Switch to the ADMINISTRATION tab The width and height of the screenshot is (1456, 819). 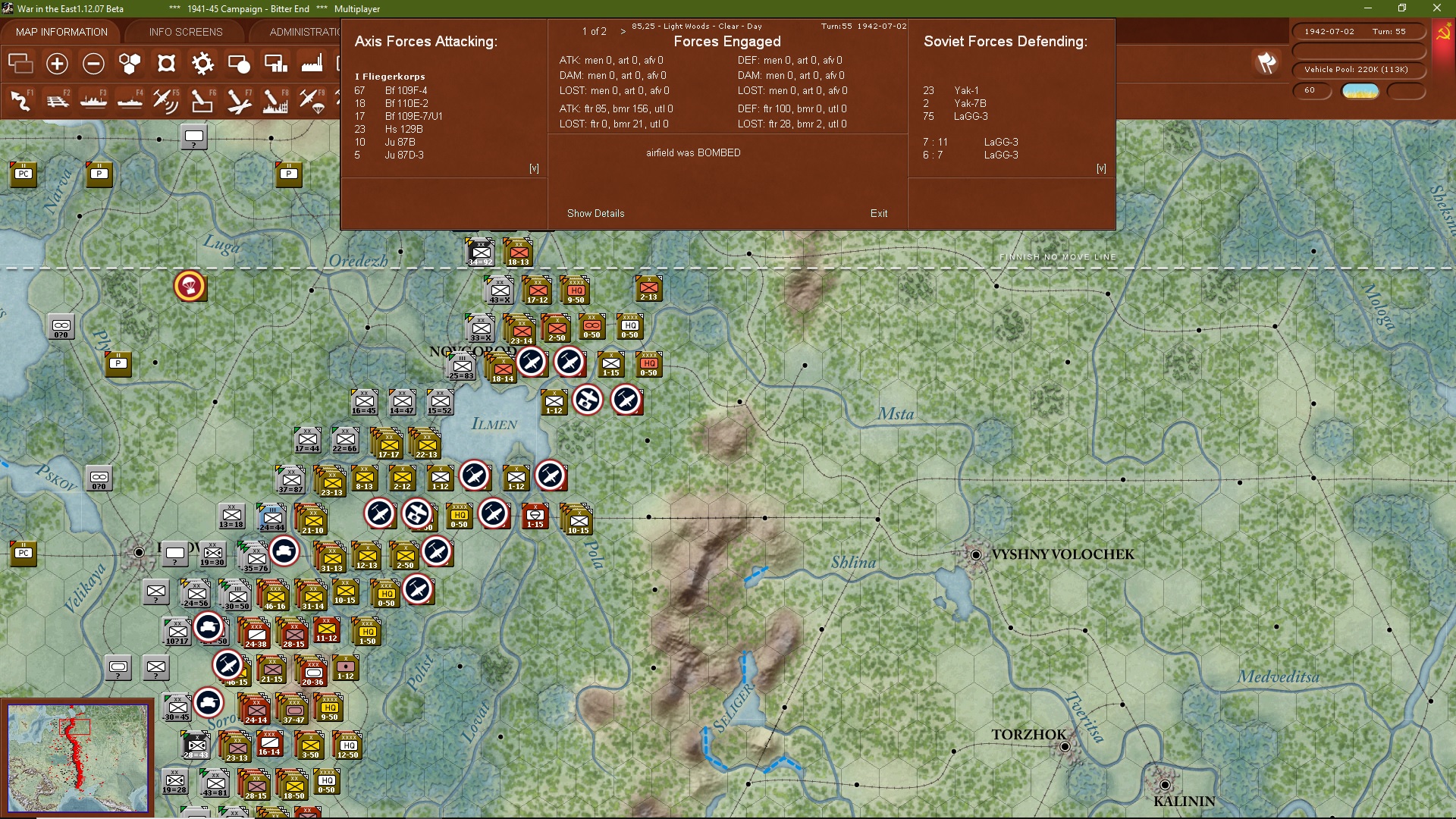(305, 32)
